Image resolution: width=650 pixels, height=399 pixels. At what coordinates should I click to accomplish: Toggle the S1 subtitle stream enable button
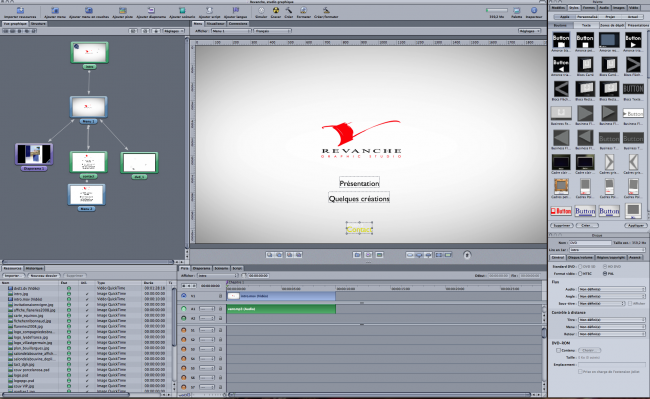[184, 330]
